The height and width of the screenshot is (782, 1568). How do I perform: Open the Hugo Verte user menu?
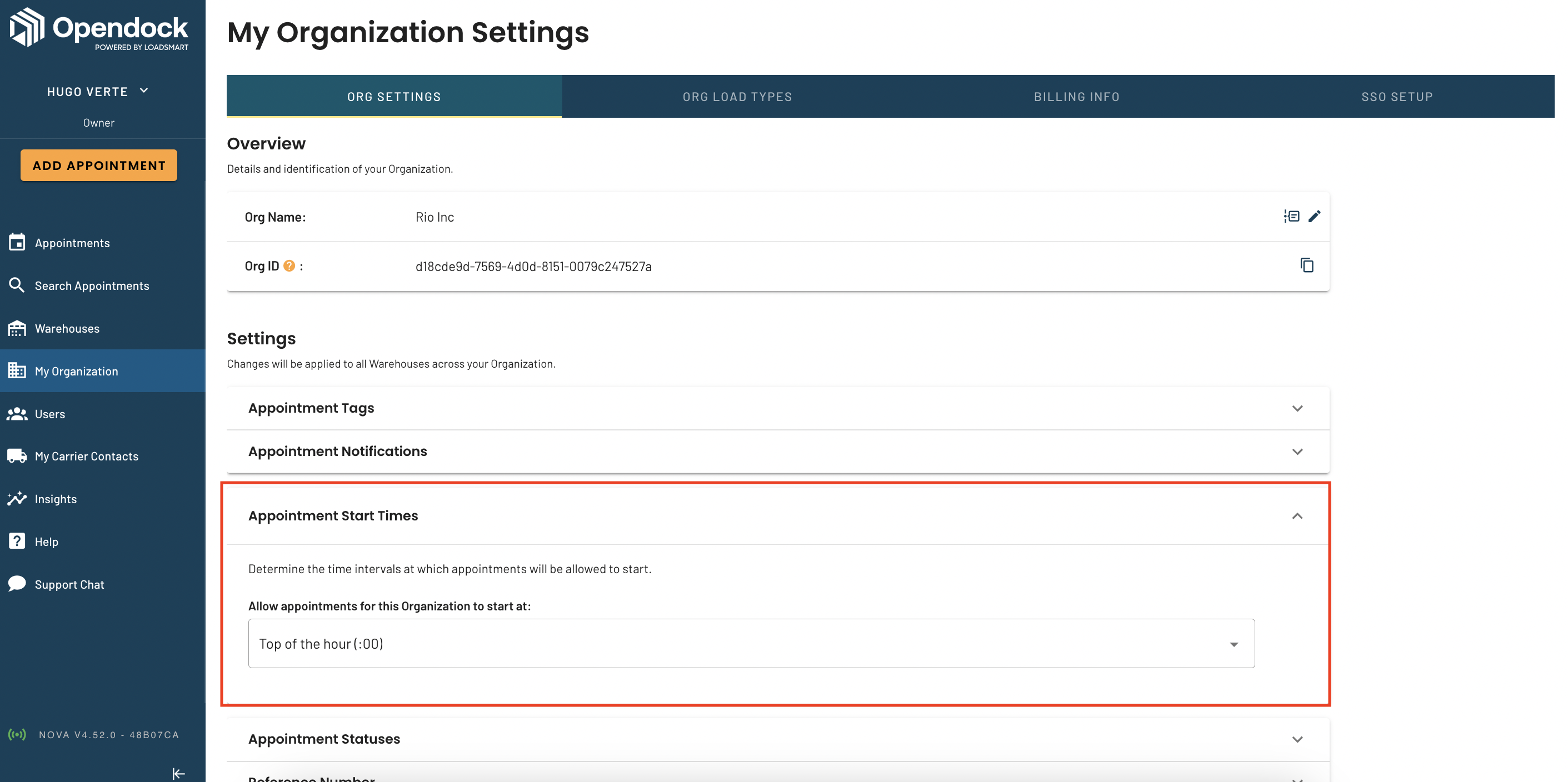point(98,91)
